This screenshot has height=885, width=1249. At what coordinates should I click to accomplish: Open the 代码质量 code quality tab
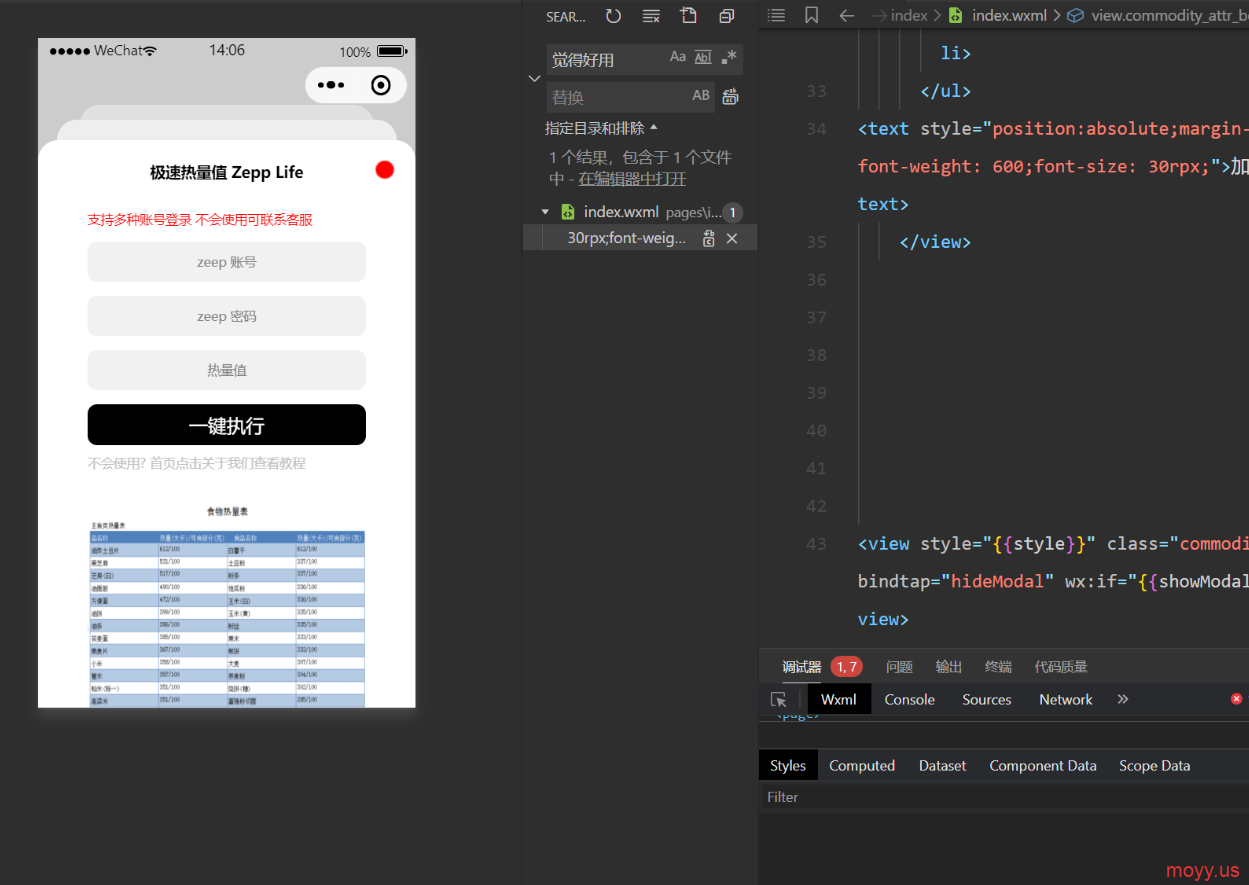point(1061,666)
